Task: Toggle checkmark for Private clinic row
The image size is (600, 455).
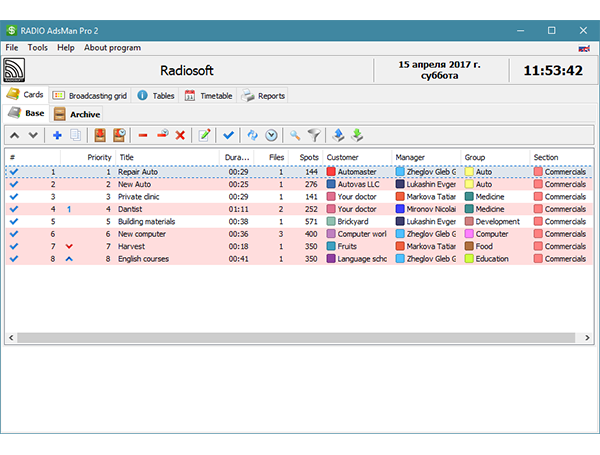Action: (14, 197)
